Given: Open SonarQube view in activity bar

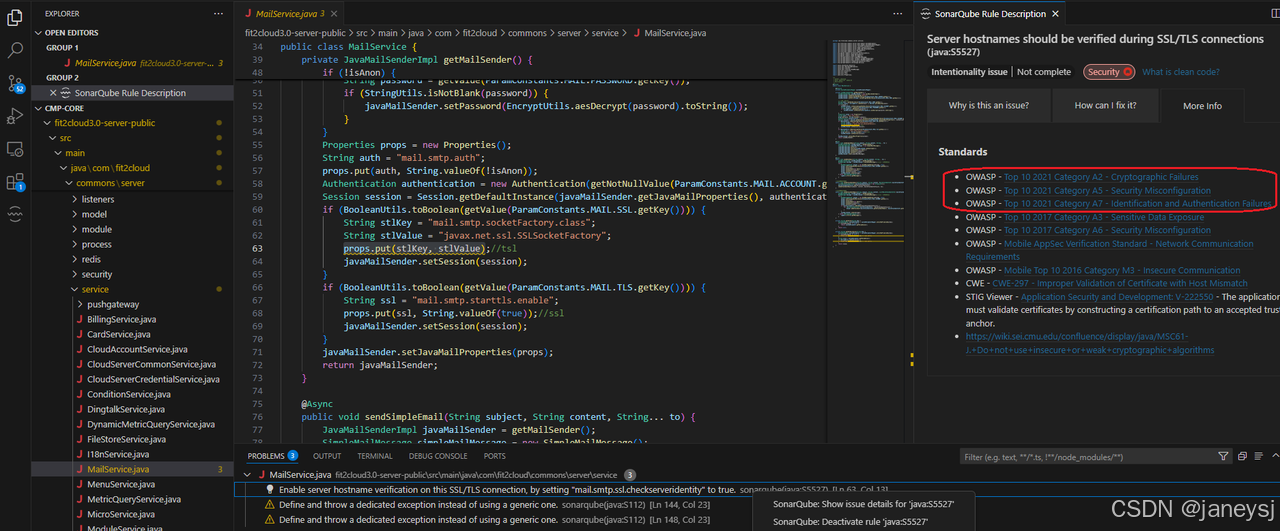Looking at the screenshot, I should (x=15, y=215).
